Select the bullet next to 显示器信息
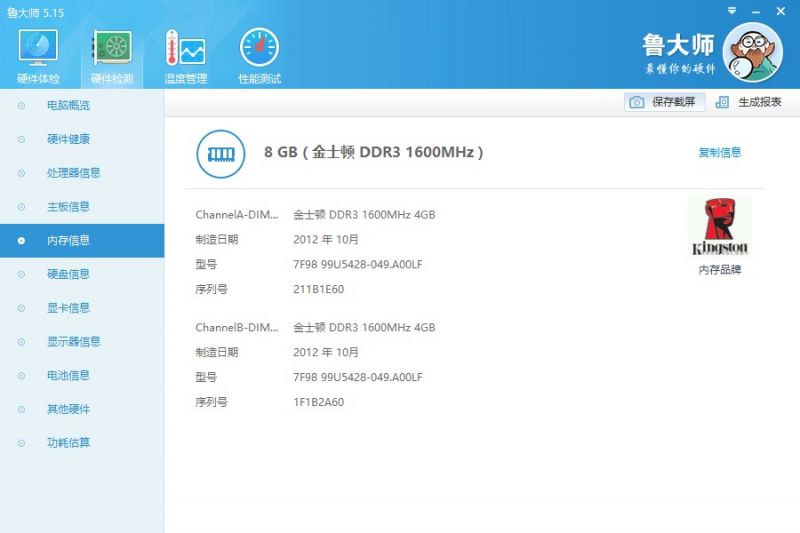800x533 pixels. [21, 342]
